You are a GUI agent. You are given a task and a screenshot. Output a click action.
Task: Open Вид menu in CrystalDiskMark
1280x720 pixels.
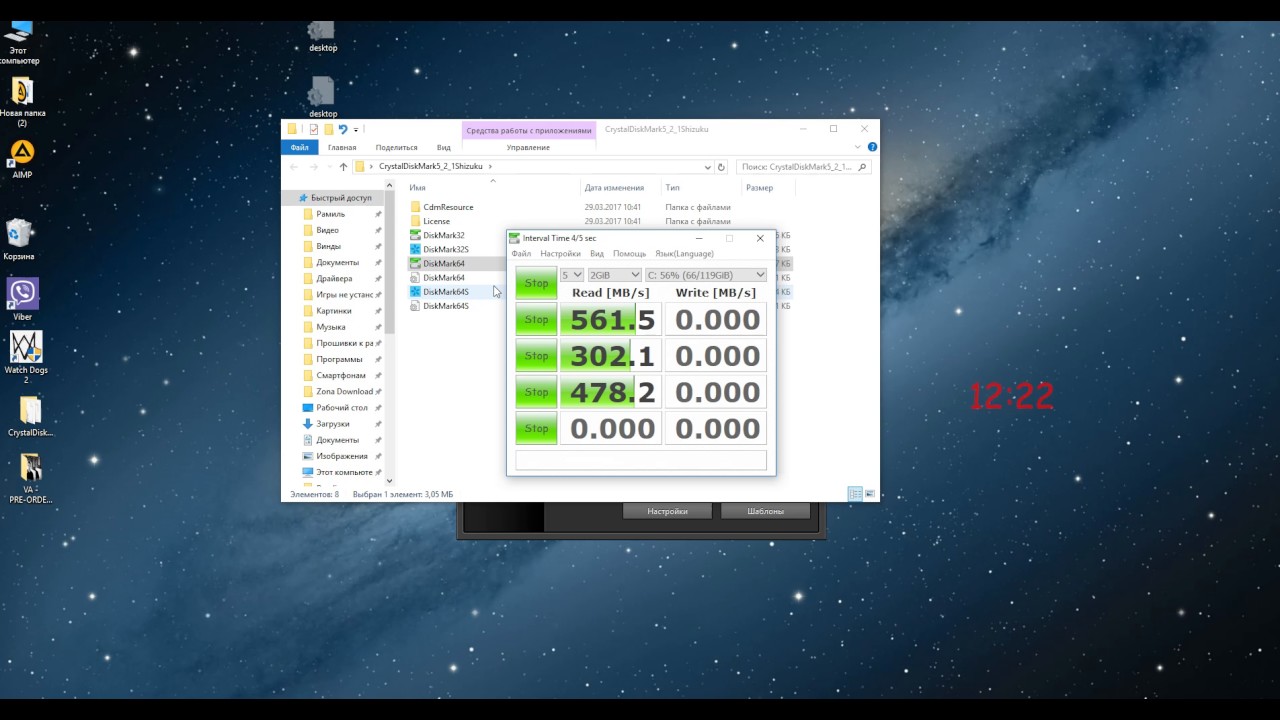597,254
